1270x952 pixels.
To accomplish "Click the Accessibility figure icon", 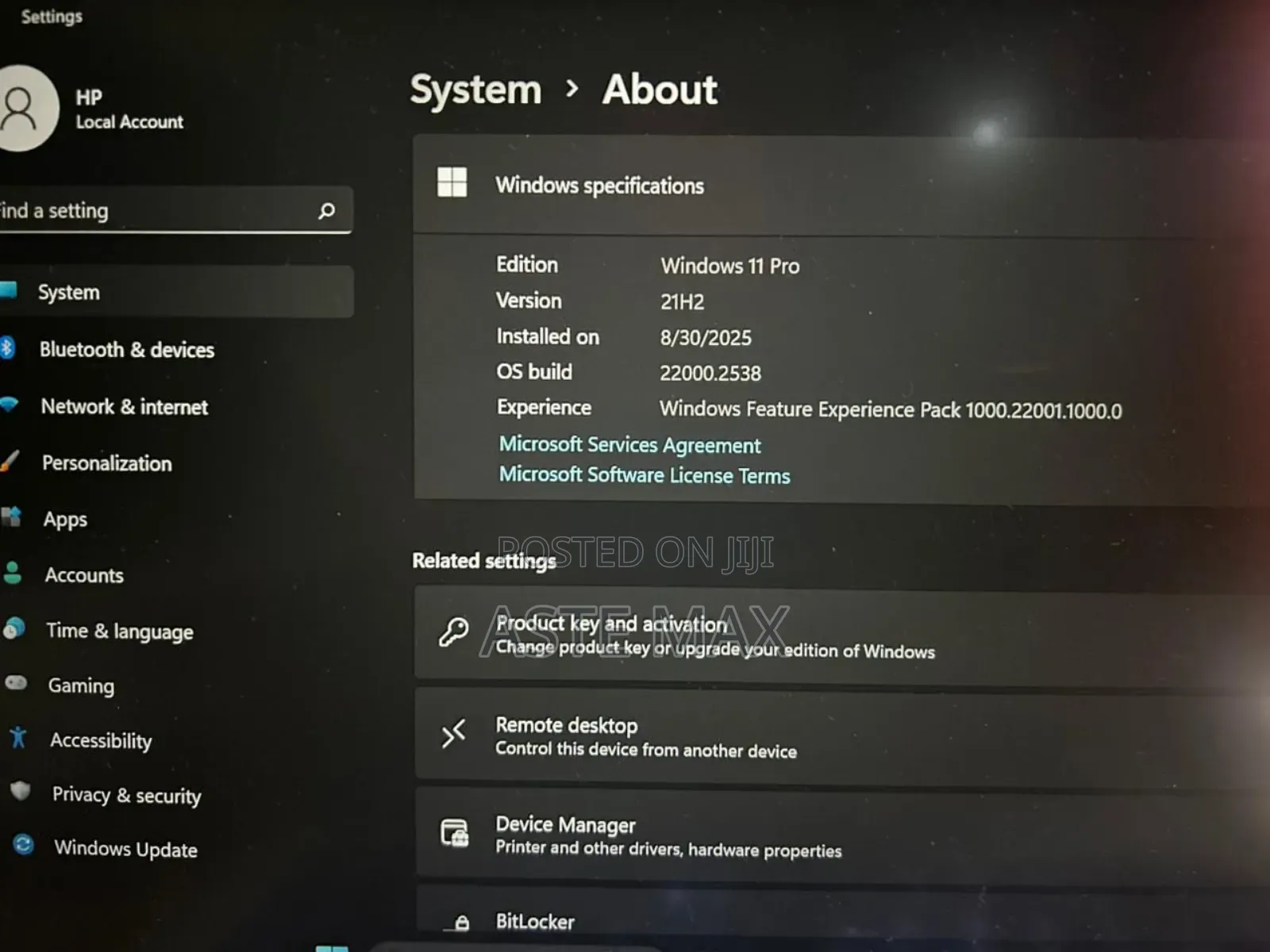I will click(x=18, y=738).
